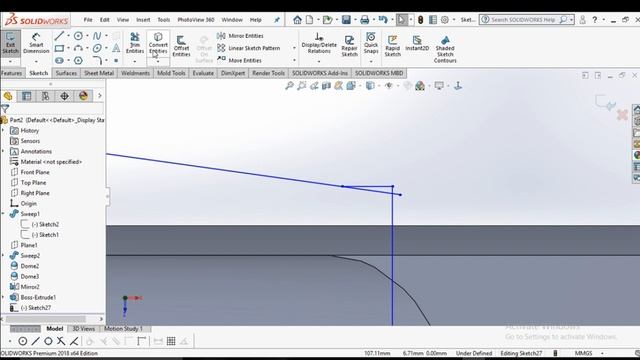
Task: Open Quick Snaps
Action: point(371,43)
